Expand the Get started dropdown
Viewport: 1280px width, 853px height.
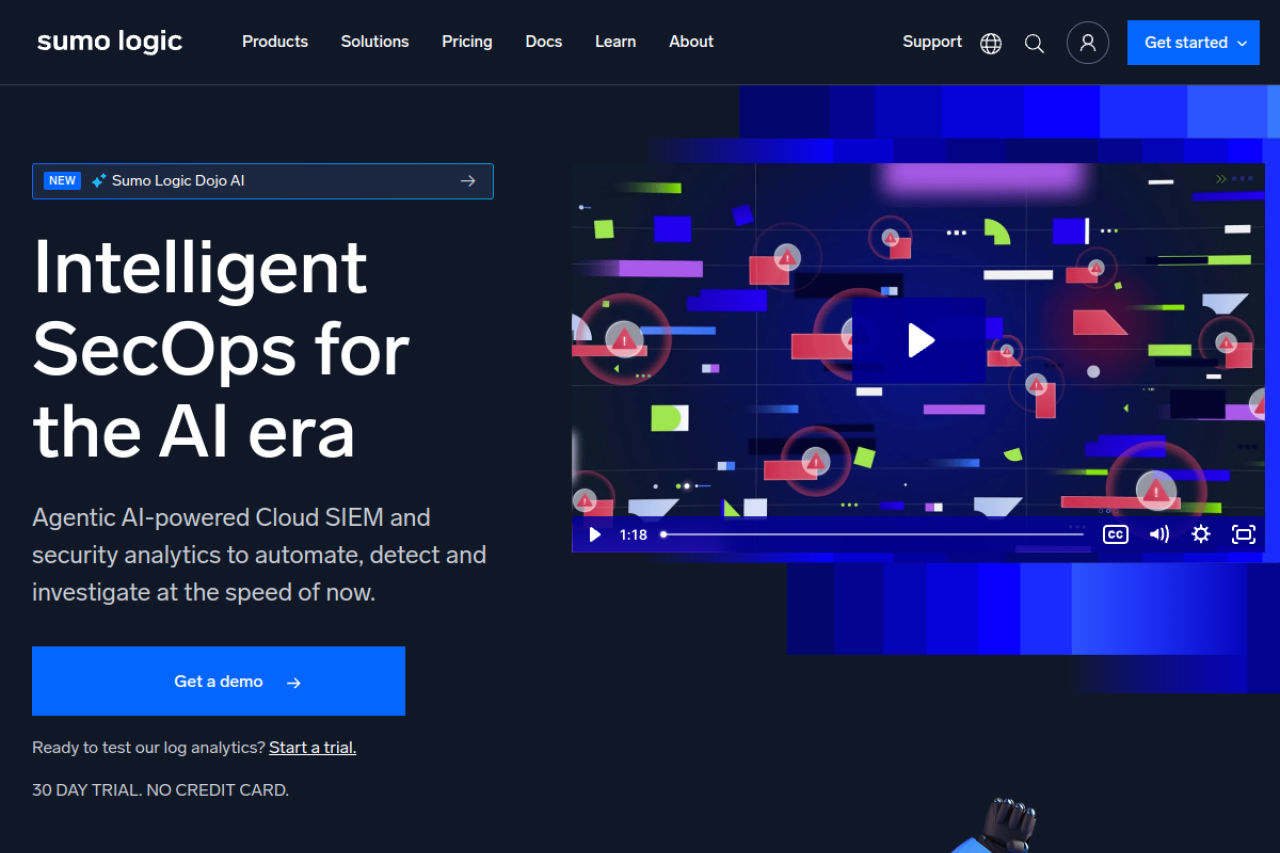pos(1193,43)
